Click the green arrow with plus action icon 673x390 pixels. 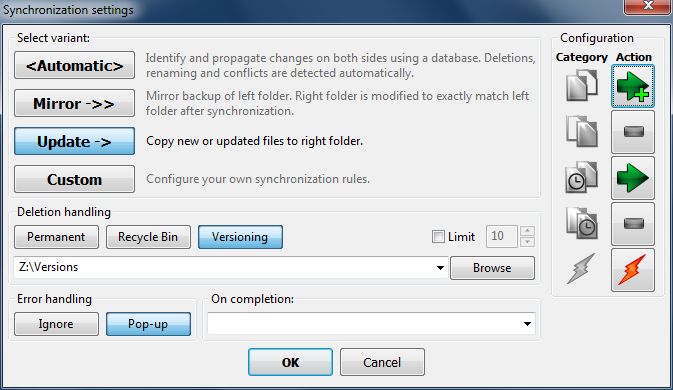click(x=633, y=86)
